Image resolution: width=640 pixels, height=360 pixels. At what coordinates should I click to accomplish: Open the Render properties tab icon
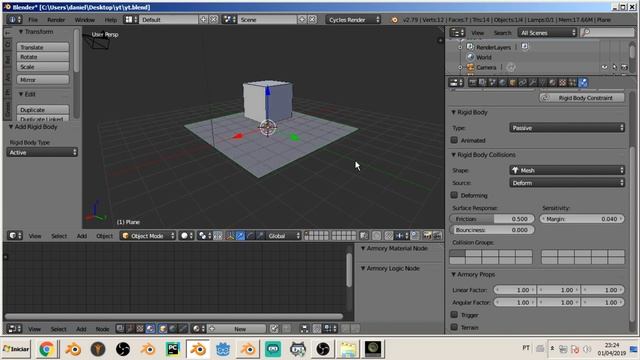pyautogui.click(x=472, y=82)
